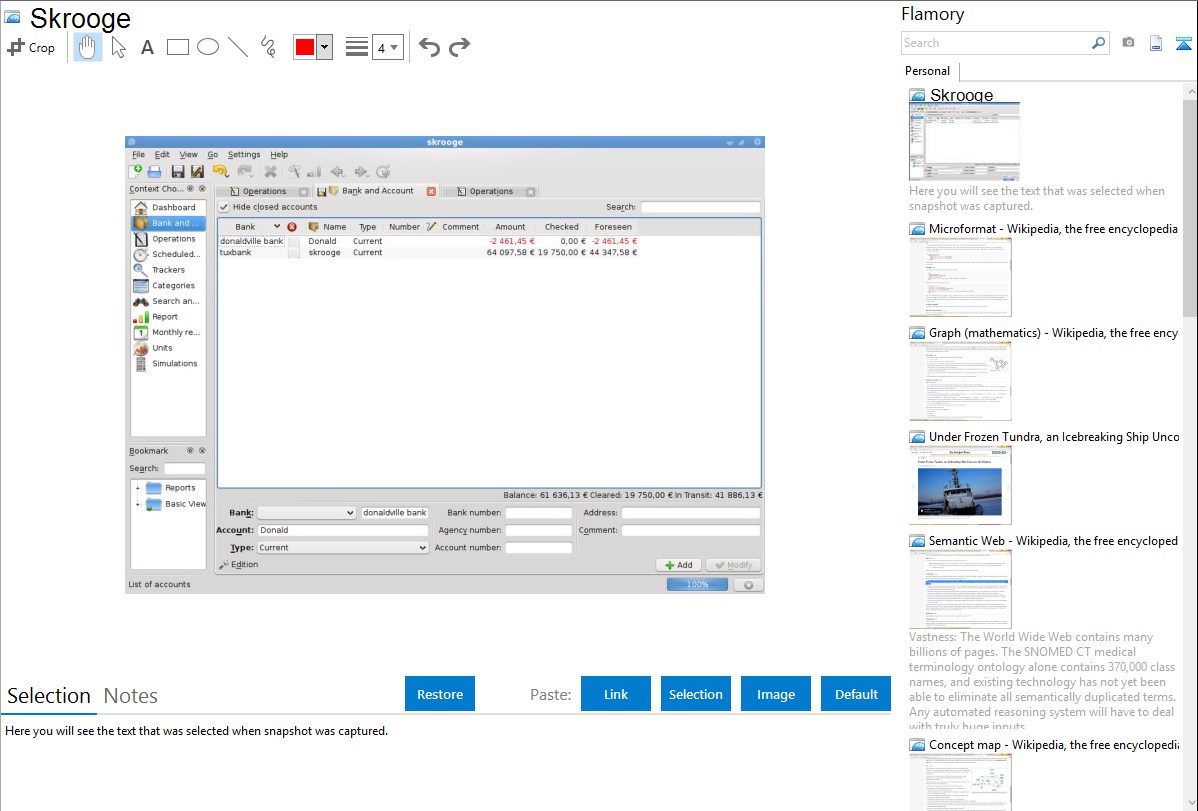Viewport: 1198px width, 811px height.
Task: Choose the straight line drawing tool
Action: tap(238, 47)
